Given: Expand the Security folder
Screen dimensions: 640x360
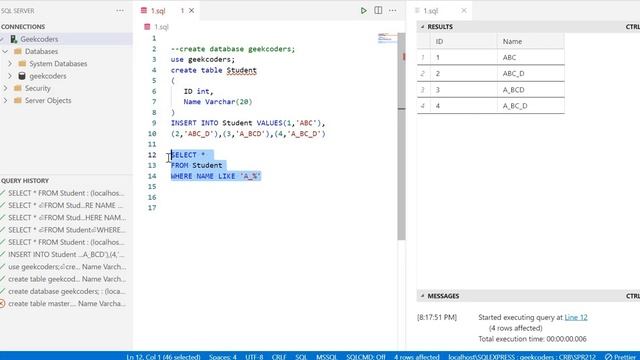Looking at the screenshot, I should pos(5,88).
